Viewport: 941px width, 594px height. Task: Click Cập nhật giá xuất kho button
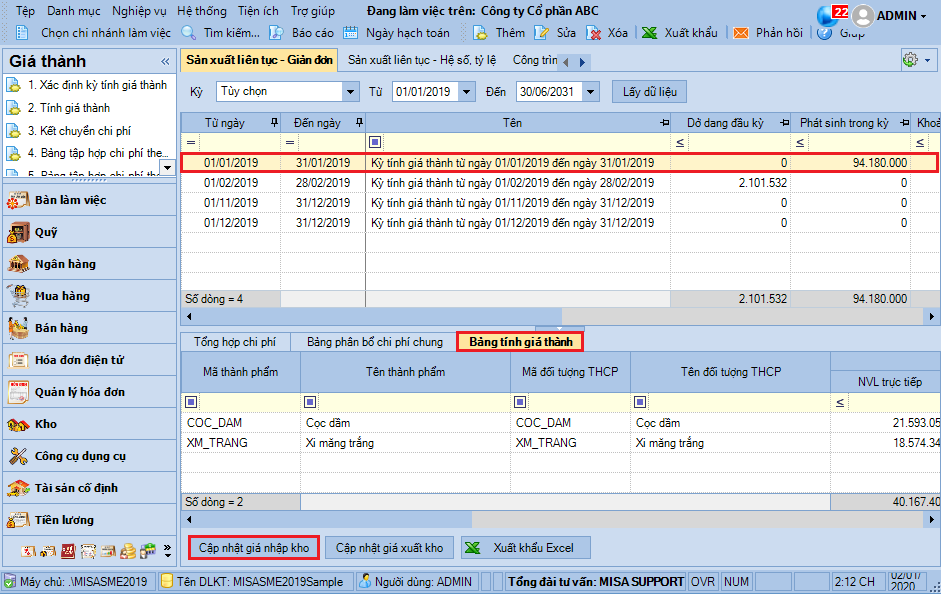click(389, 548)
